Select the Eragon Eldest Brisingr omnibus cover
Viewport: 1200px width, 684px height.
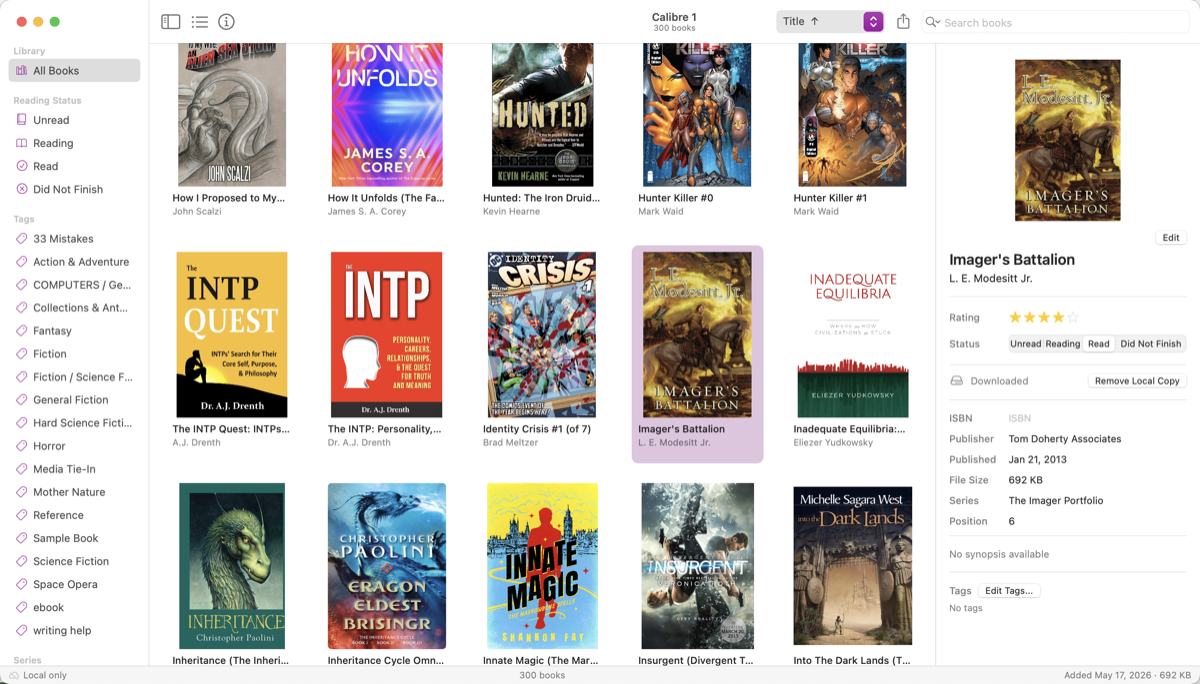pos(387,566)
